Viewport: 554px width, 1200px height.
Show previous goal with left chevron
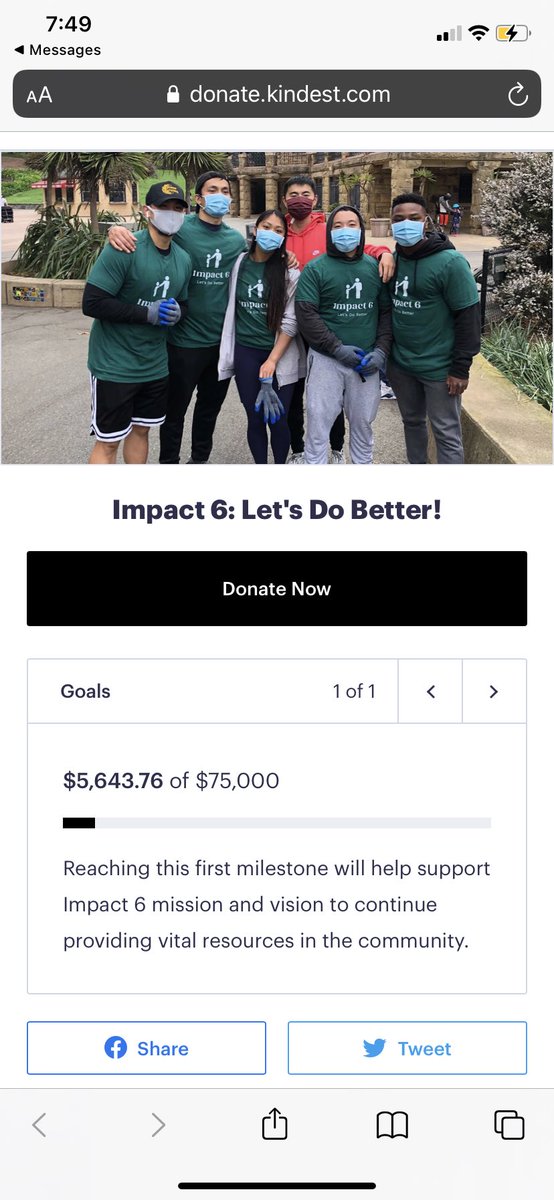[431, 691]
